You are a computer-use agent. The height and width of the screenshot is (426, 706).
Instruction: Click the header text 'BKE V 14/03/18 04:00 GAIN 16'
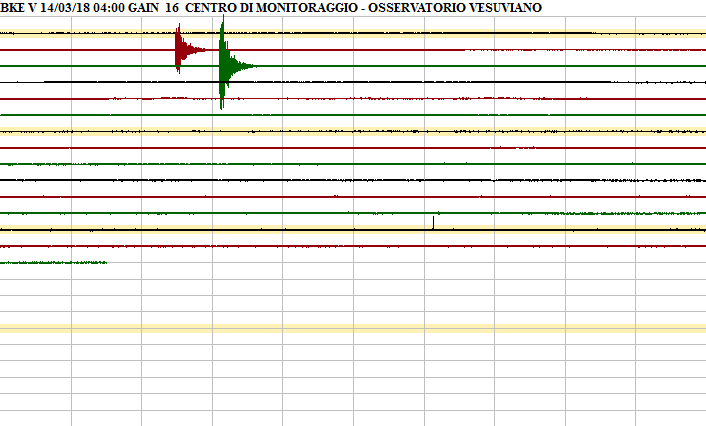click(x=89, y=8)
